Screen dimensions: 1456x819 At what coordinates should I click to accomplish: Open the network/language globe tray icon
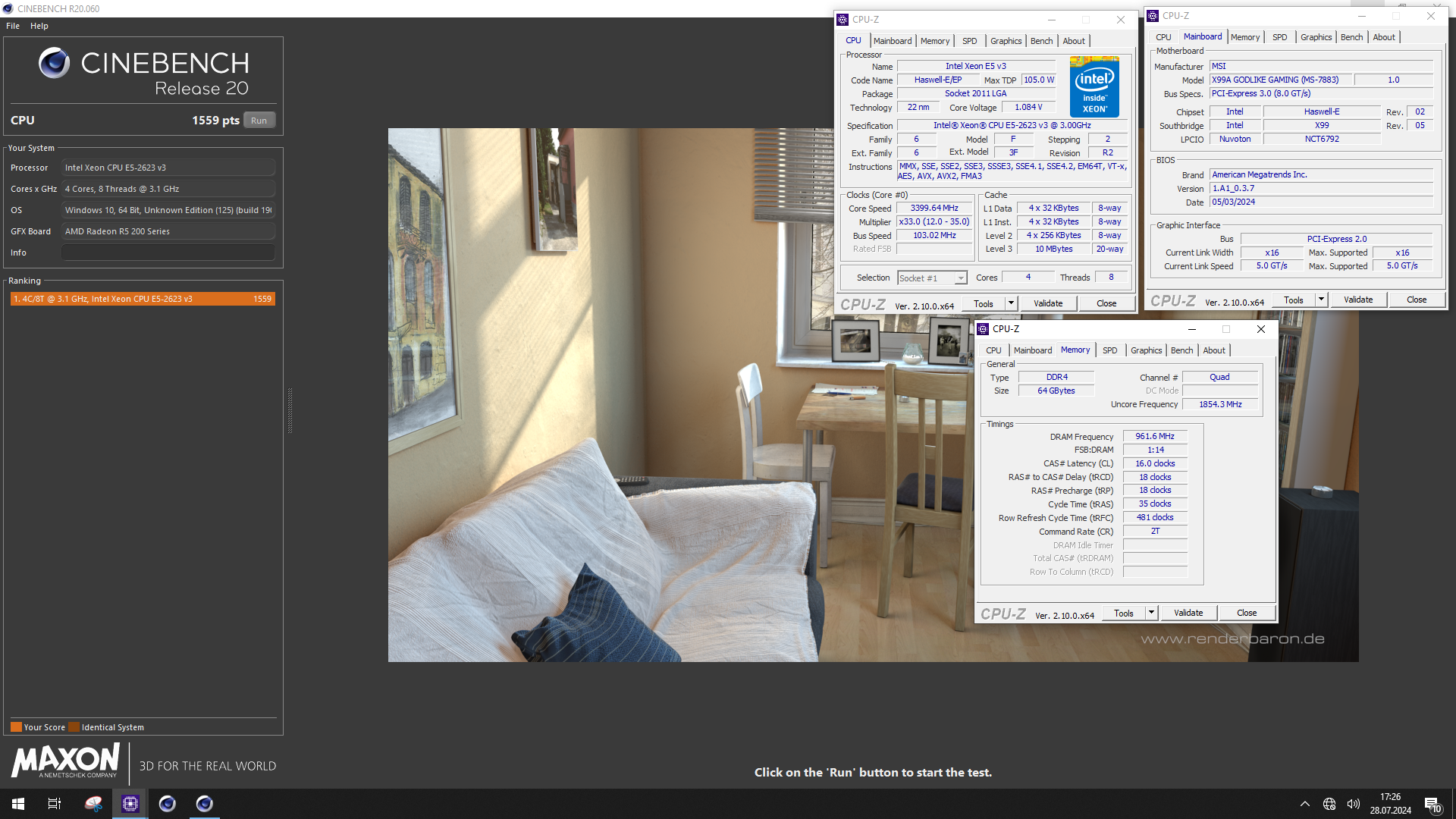[x=1329, y=804]
